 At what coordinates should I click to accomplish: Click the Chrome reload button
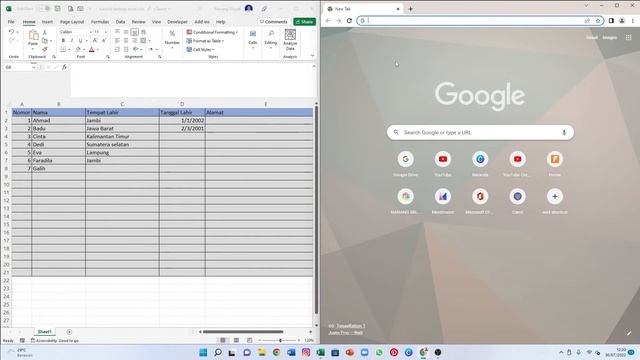(349, 20)
